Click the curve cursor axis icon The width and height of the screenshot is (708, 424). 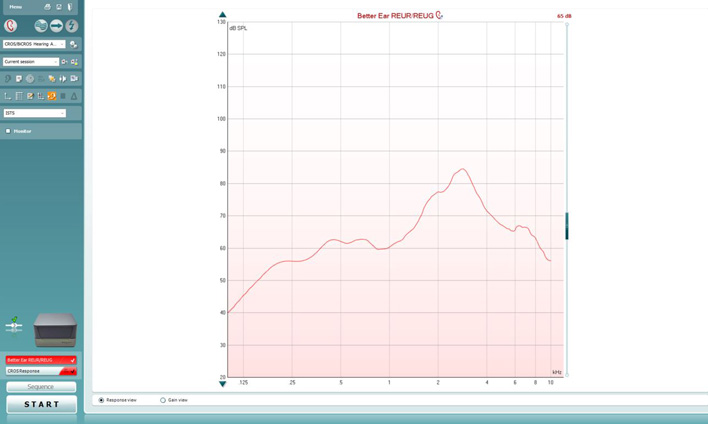(41, 96)
